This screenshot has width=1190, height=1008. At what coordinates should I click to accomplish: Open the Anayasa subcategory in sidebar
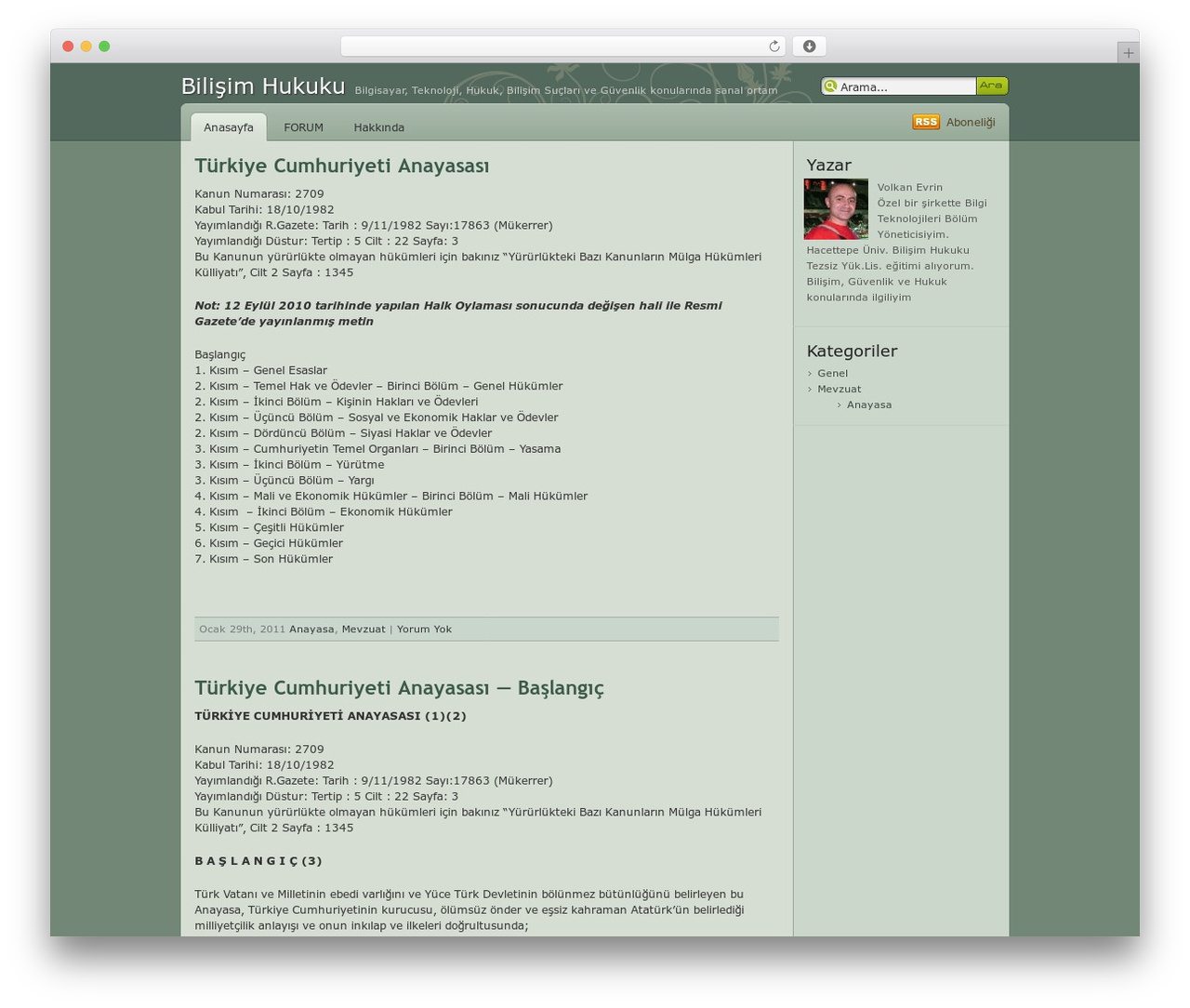pyautogui.click(x=869, y=405)
